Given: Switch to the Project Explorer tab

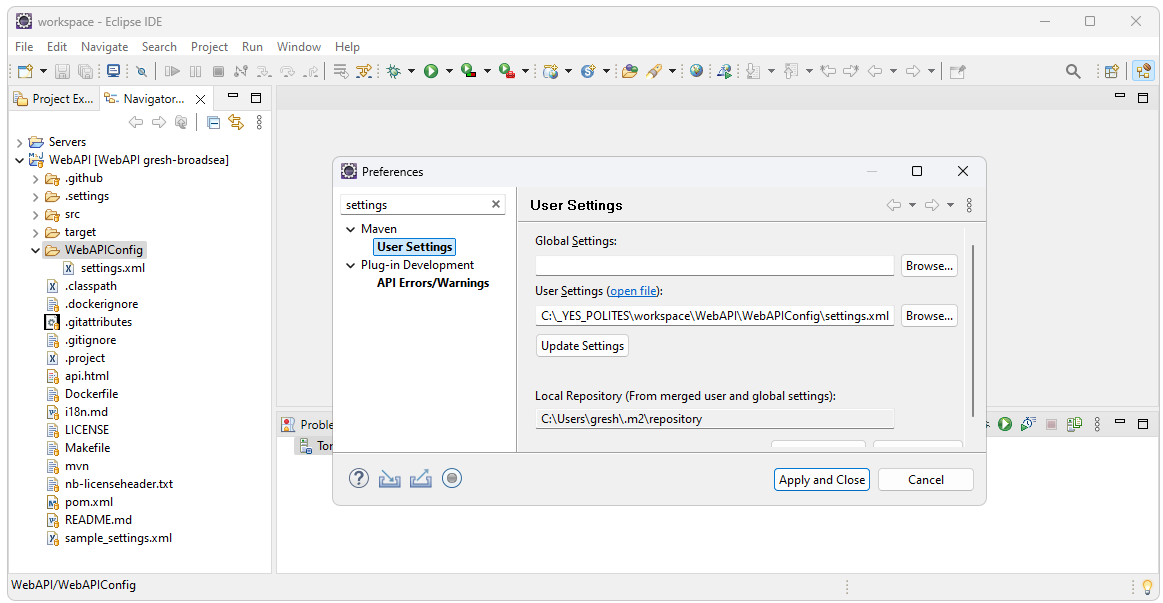Looking at the screenshot, I should pos(54,99).
